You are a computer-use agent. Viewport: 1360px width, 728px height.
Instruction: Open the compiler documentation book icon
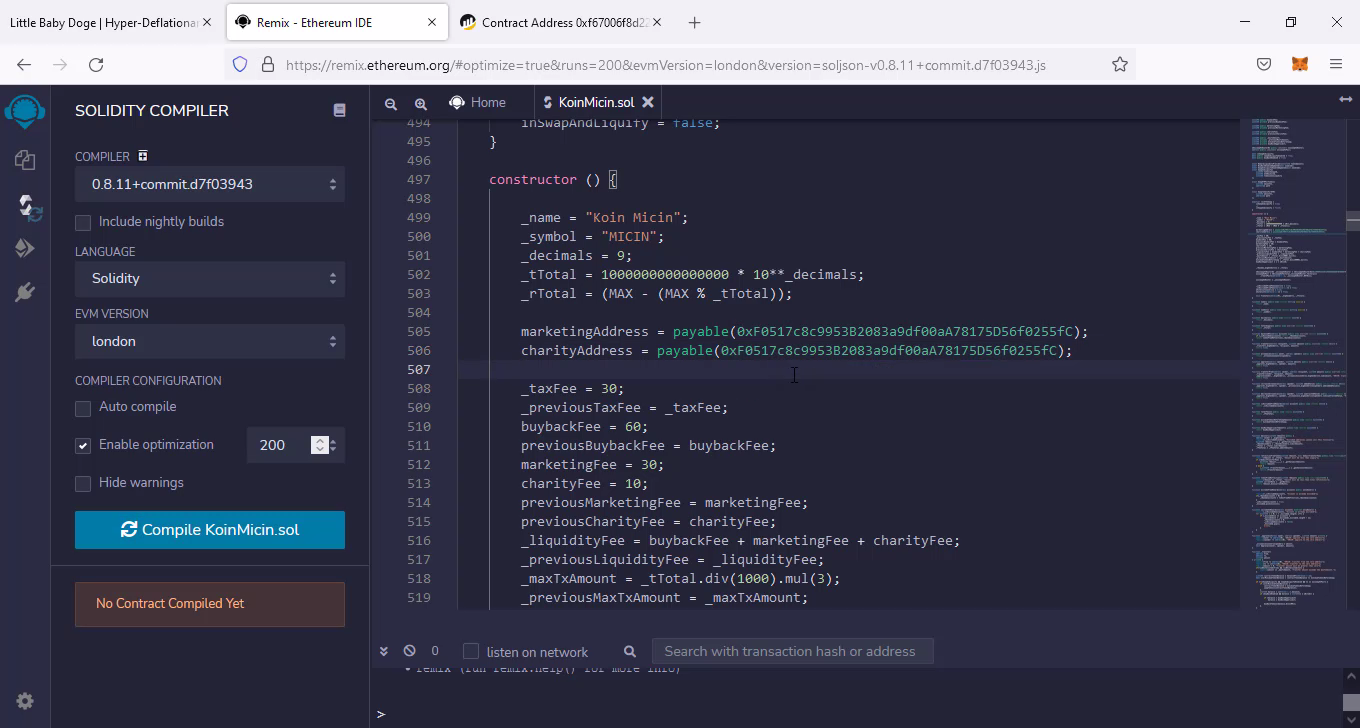tap(339, 110)
